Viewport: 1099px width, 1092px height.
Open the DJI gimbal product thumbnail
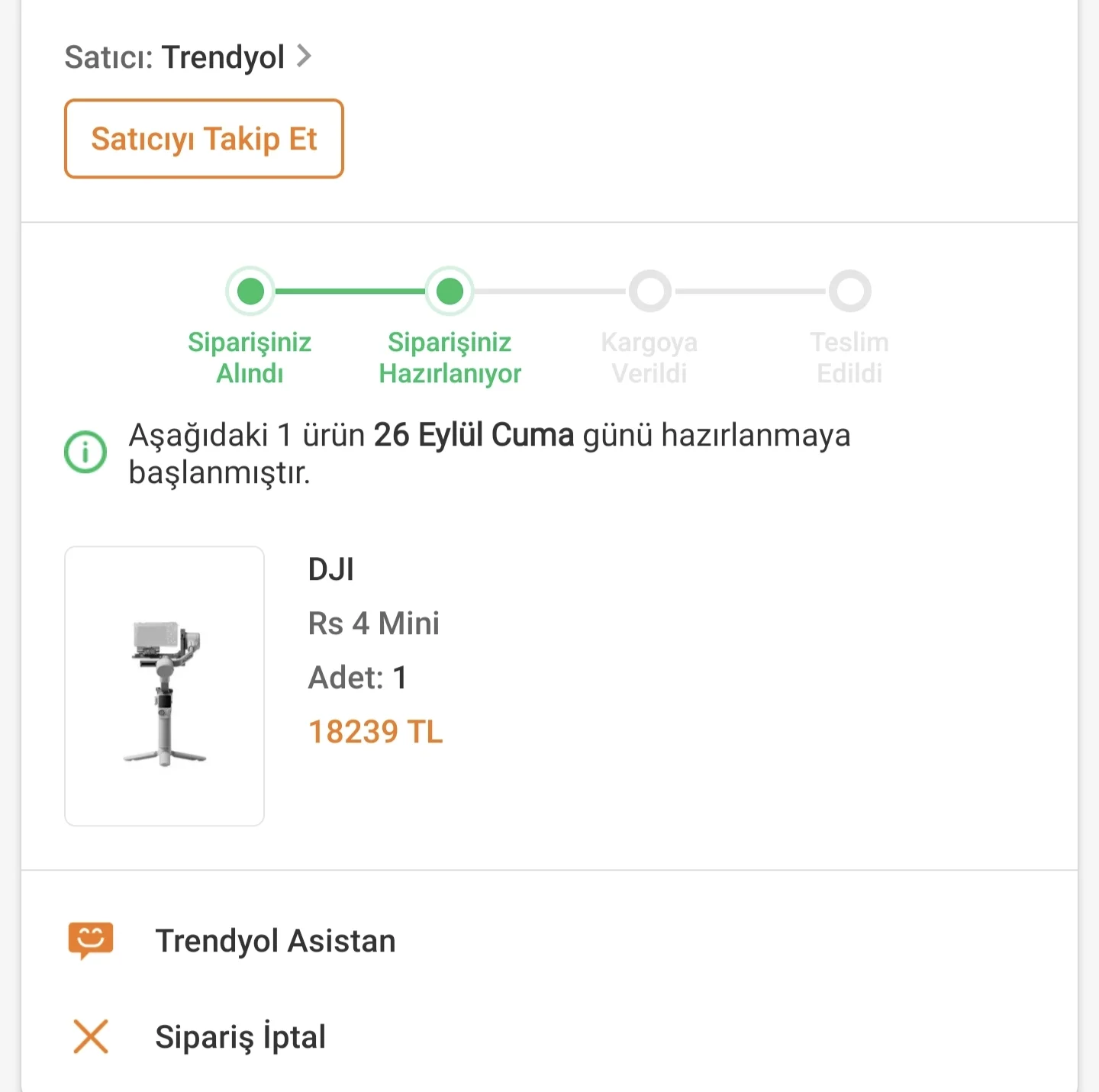click(165, 686)
